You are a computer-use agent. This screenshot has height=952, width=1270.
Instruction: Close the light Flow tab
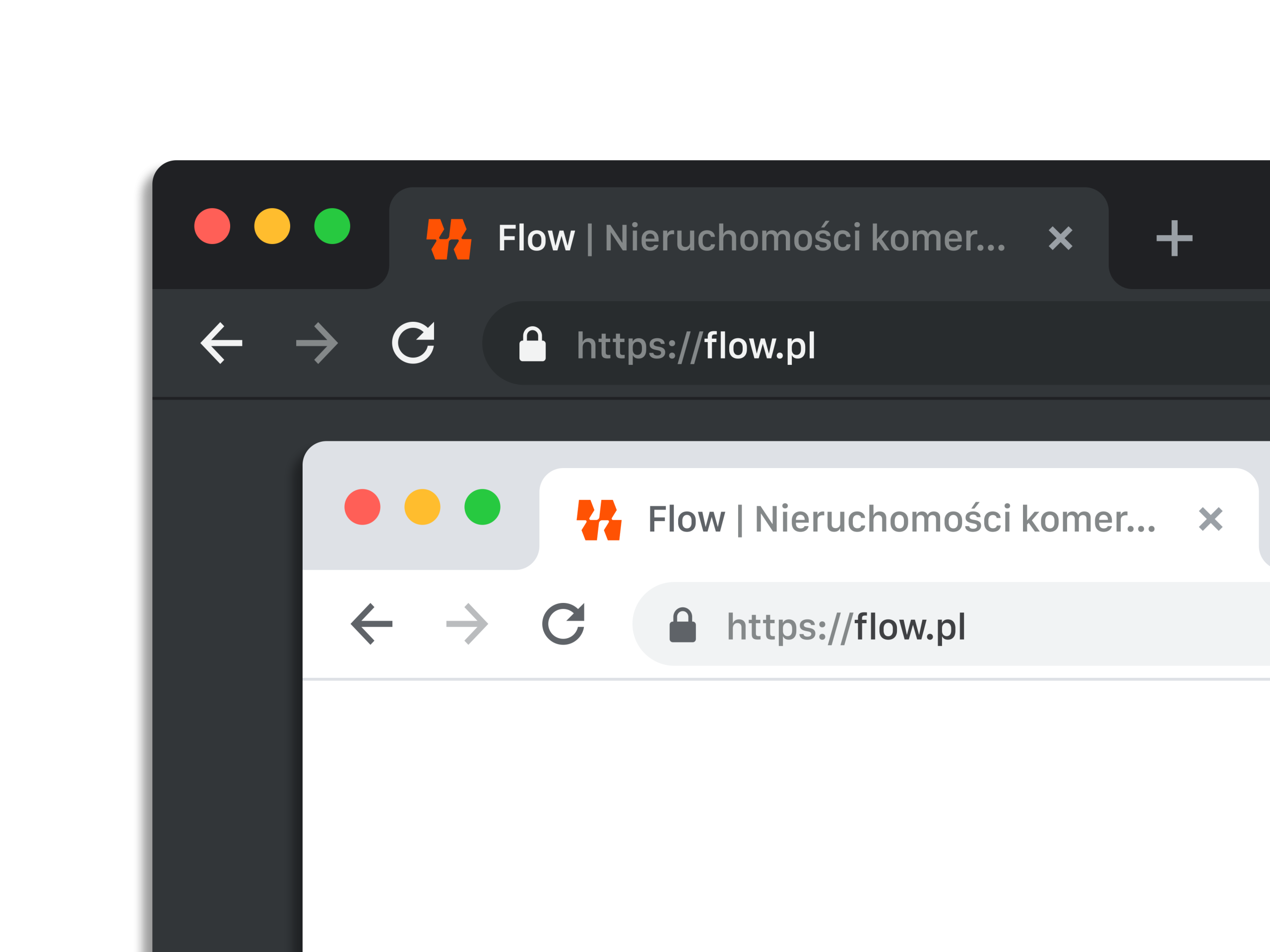coord(1210,519)
